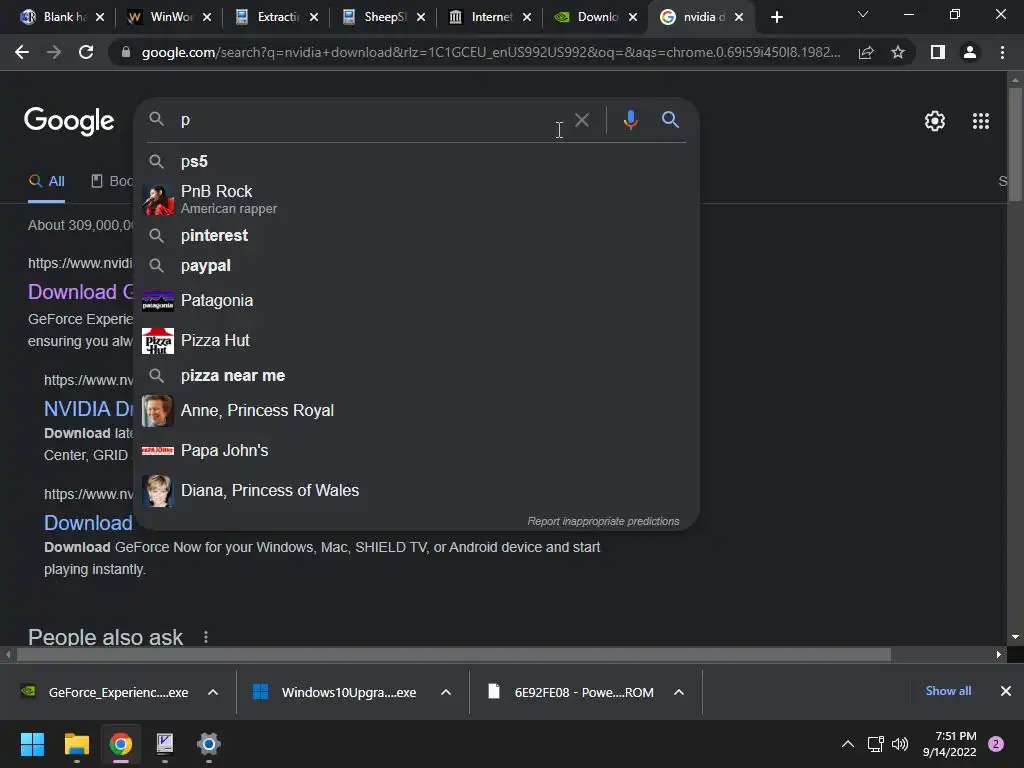Show hidden system tray icons

click(x=848, y=744)
